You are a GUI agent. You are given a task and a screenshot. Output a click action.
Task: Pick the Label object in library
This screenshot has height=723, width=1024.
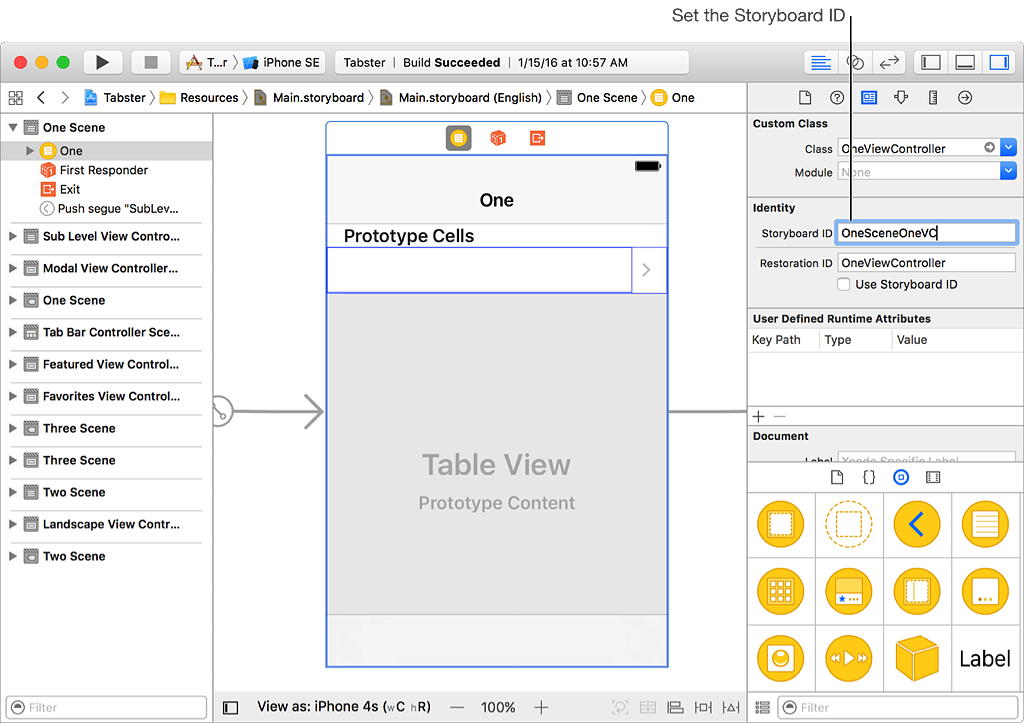(x=985, y=658)
